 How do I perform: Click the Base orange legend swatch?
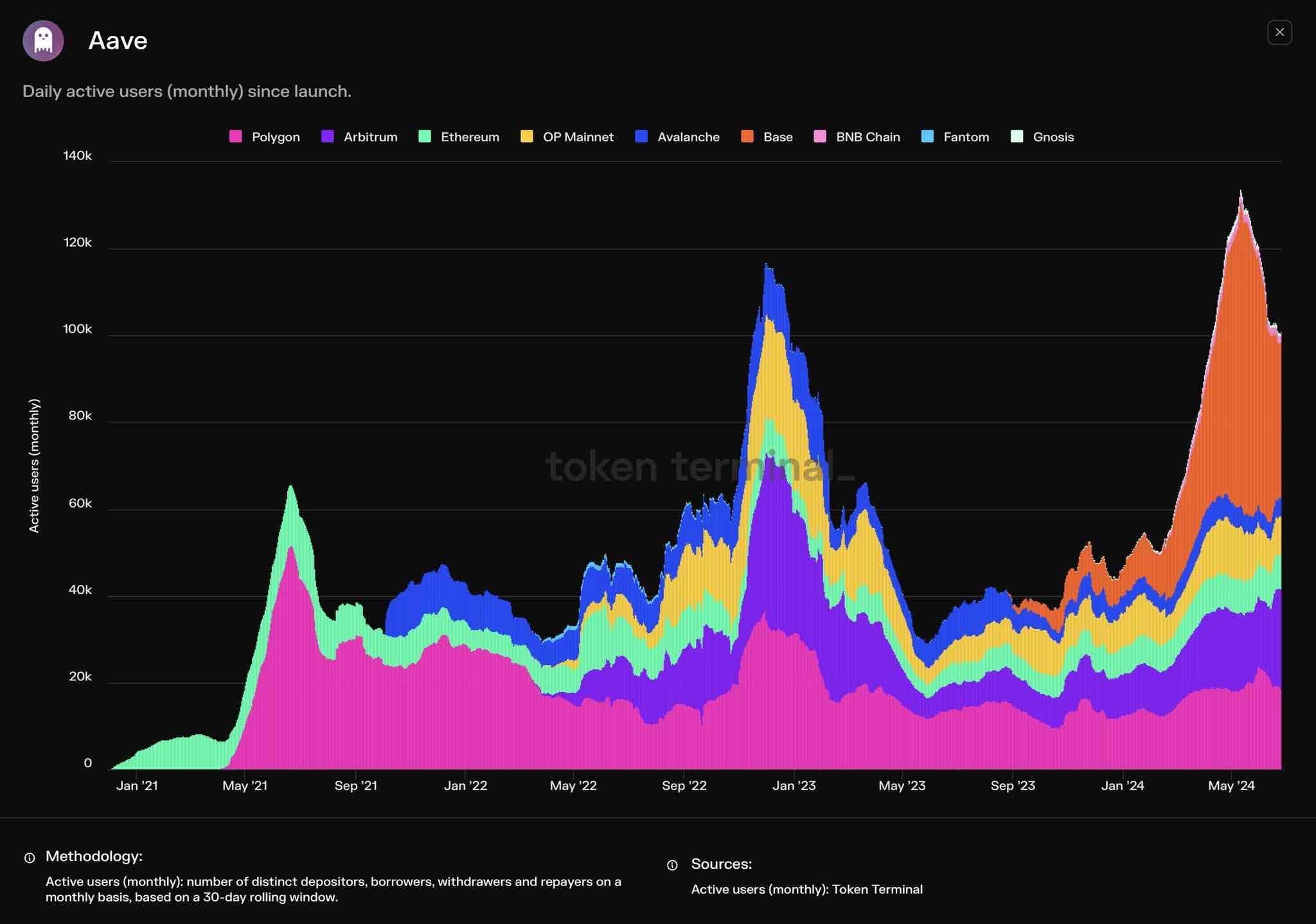[x=747, y=136]
